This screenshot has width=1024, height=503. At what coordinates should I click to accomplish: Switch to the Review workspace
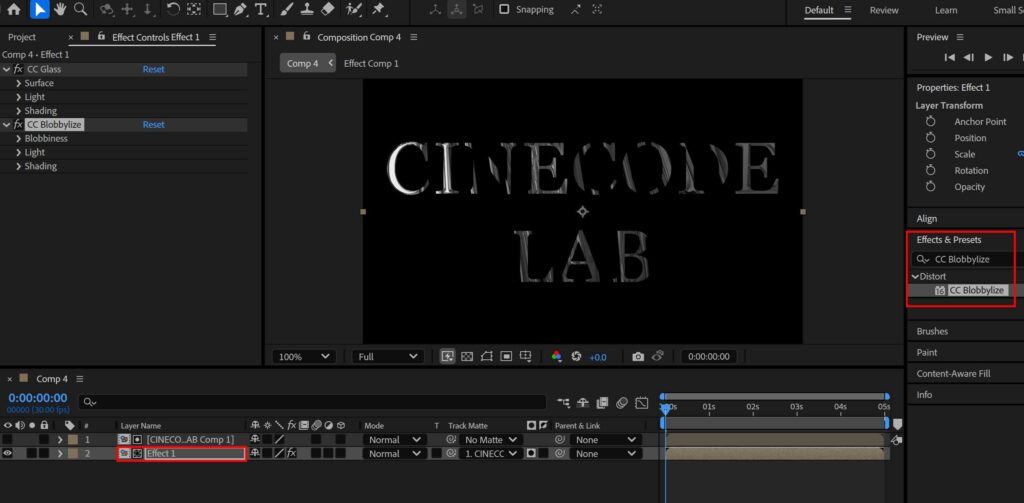[x=884, y=10]
